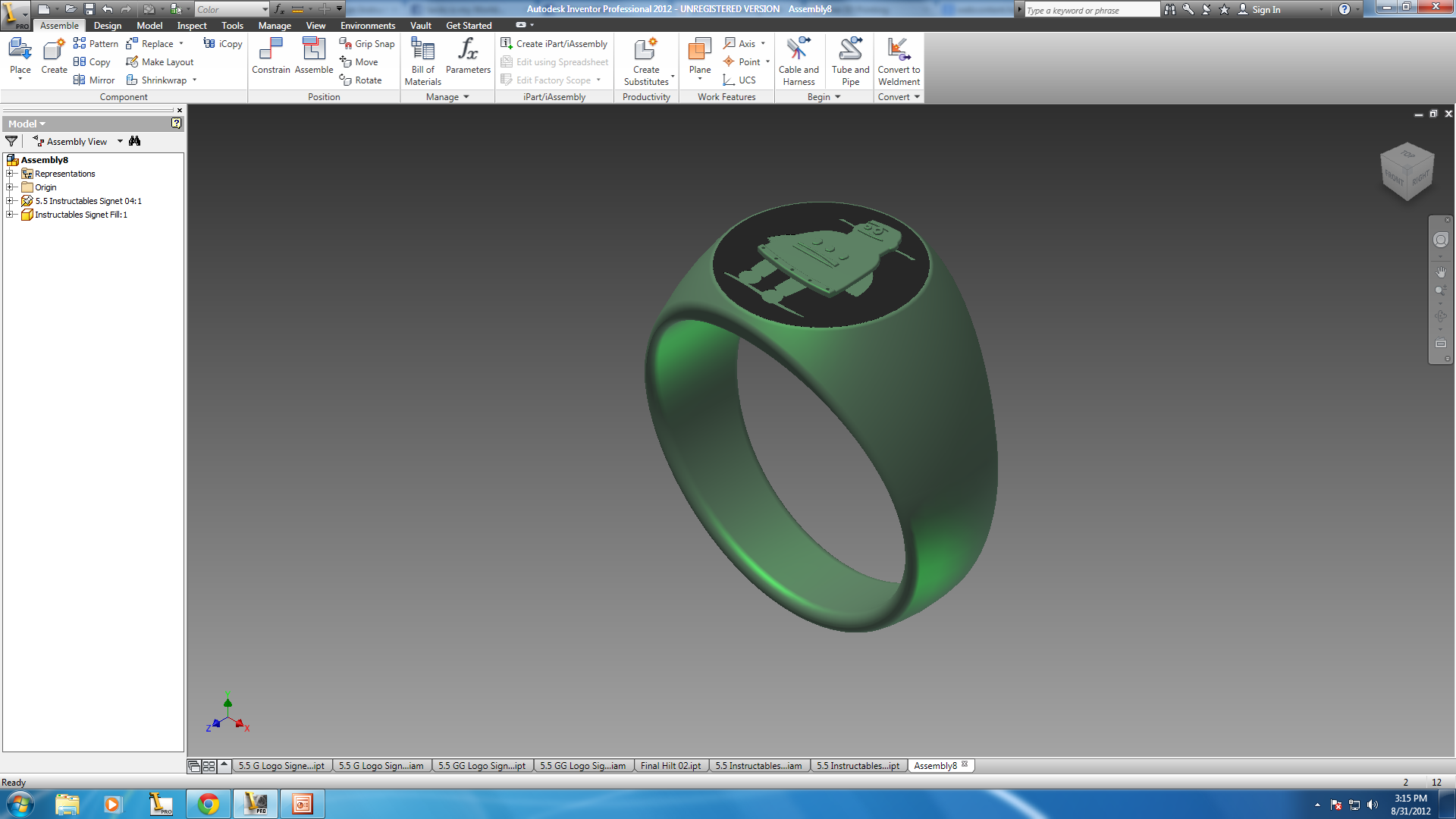
Task: Activate the Mirror component tool
Action: click(x=94, y=80)
